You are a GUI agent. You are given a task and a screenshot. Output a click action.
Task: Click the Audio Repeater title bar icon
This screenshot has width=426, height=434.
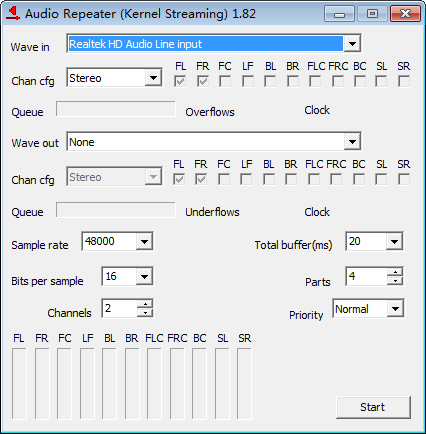click(13, 14)
